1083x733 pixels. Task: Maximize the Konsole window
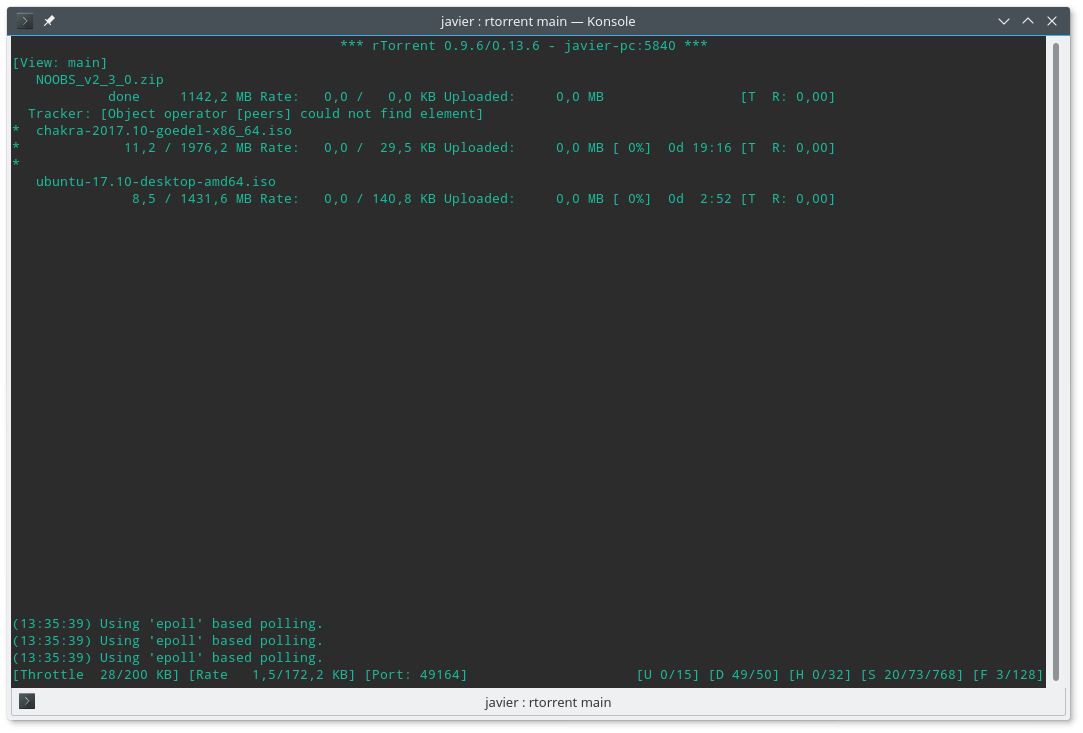point(1028,21)
